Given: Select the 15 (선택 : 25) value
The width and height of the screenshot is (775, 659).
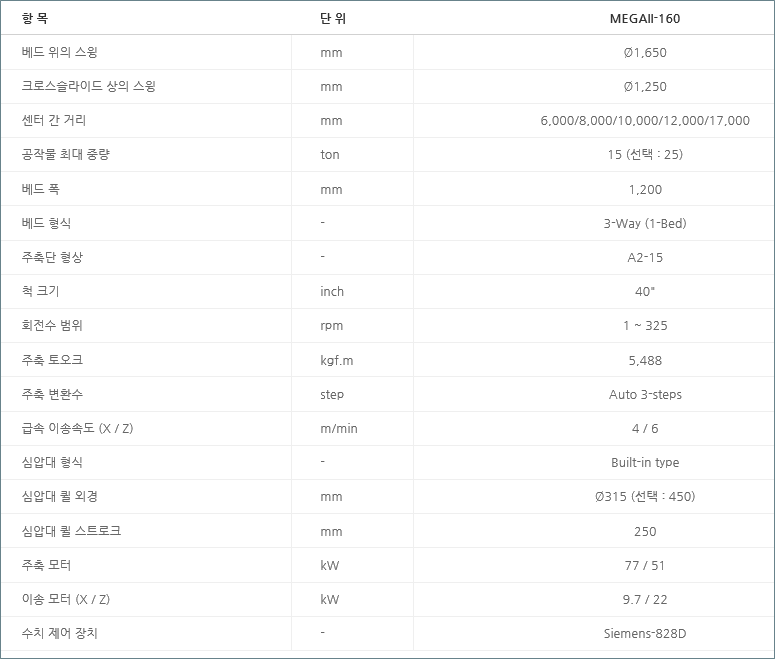Looking at the screenshot, I should tap(644, 155).
